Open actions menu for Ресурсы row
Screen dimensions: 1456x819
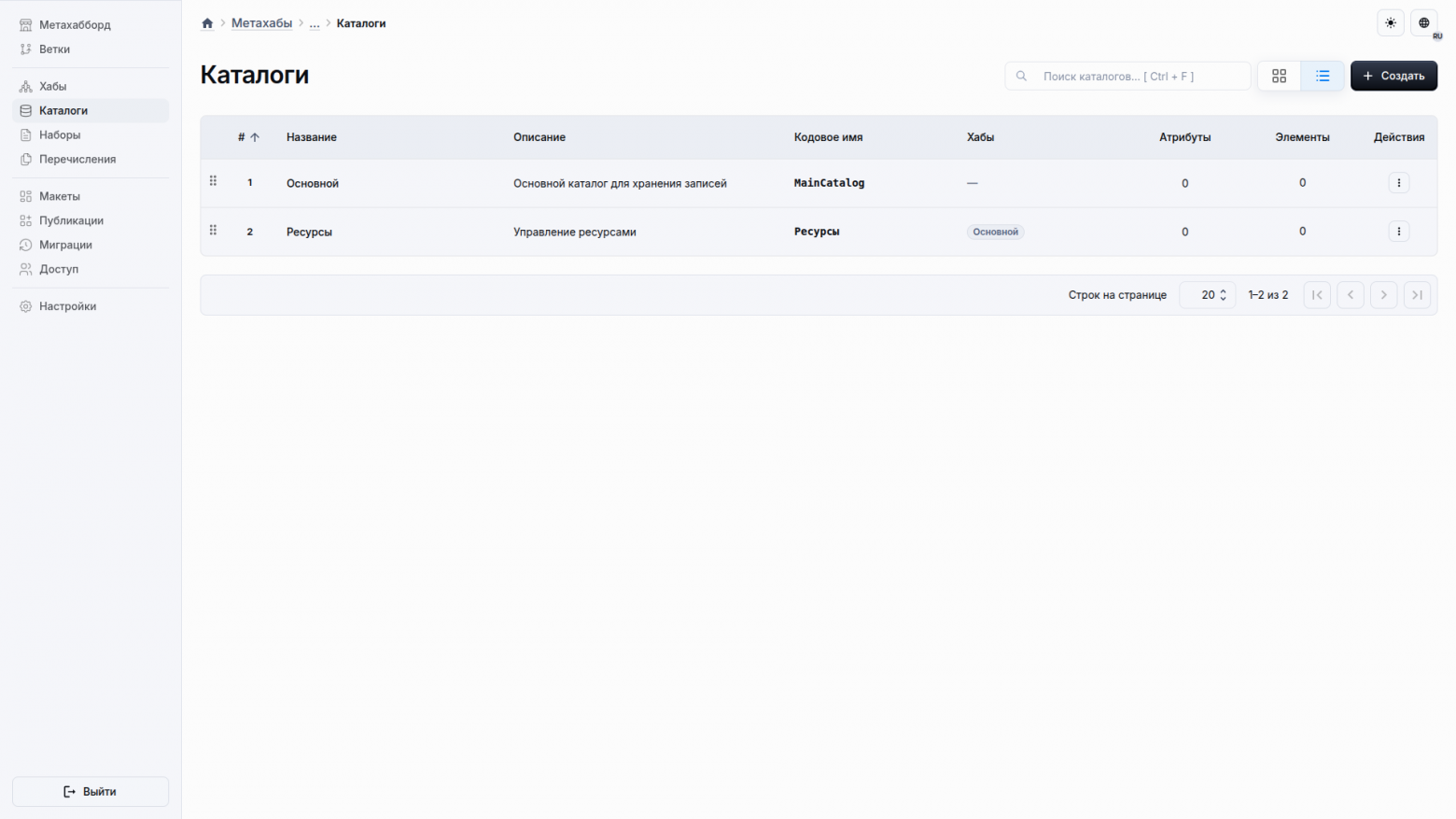pyautogui.click(x=1398, y=232)
